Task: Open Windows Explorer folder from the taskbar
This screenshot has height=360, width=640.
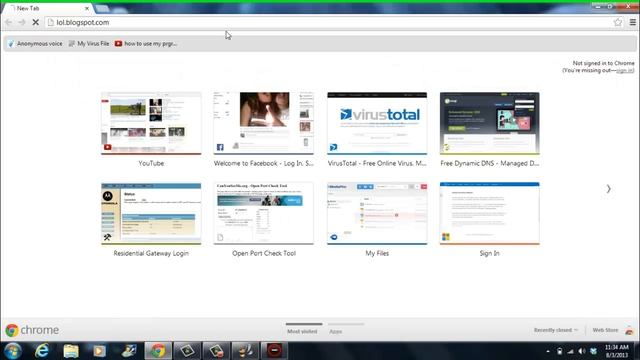Action: click(71, 351)
